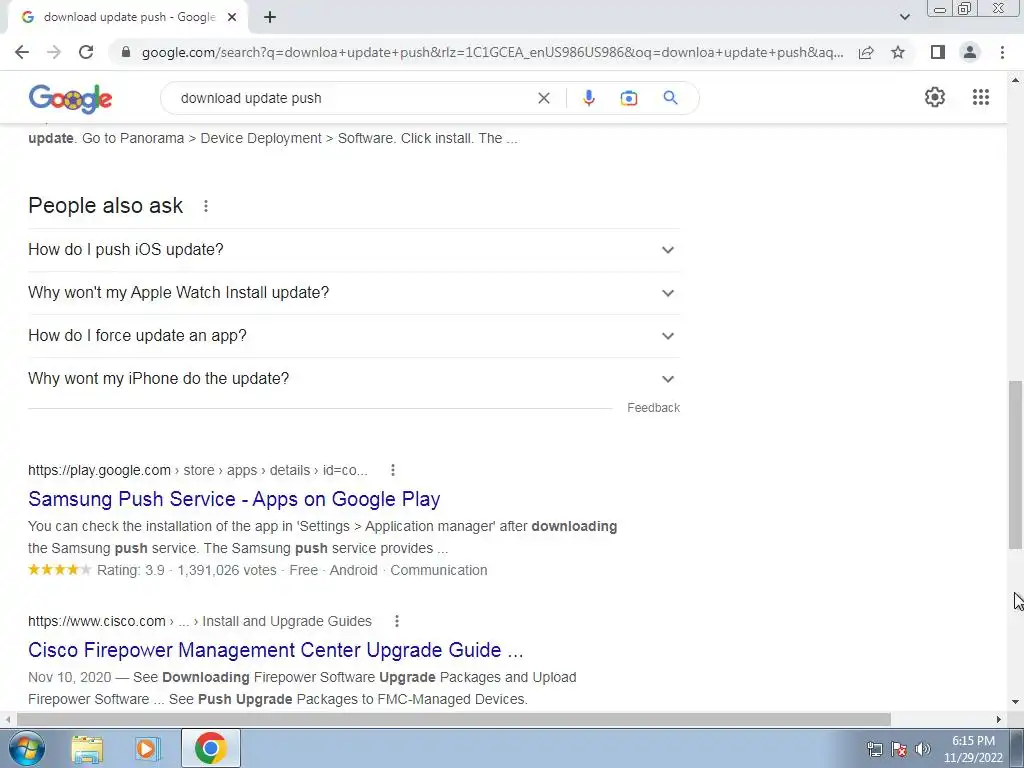Switch to Chrome in the taskbar
Image resolution: width=1024 pixels, height=768 pixels.
coord(210,748)
